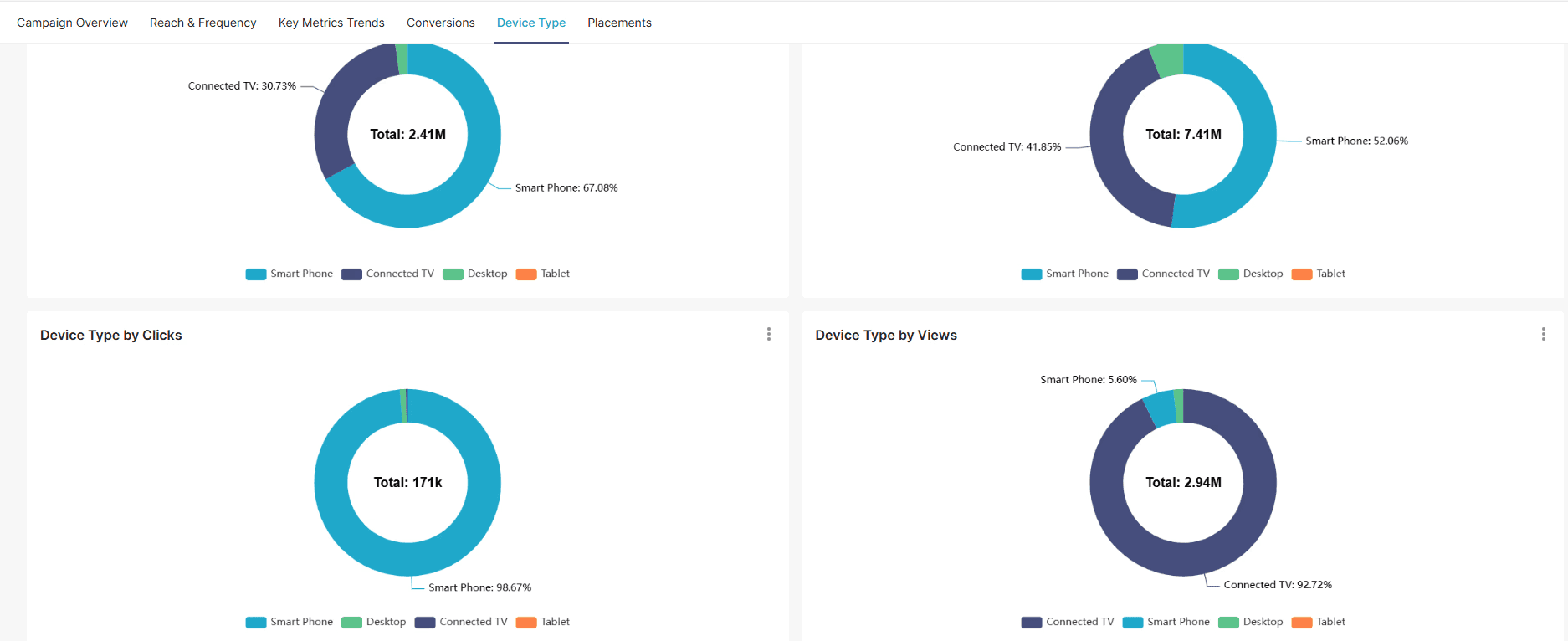The image size is (1568, 641).
Task: Click the 'Device Type by Clicks' heading
Action: click(x=111, y=335)
